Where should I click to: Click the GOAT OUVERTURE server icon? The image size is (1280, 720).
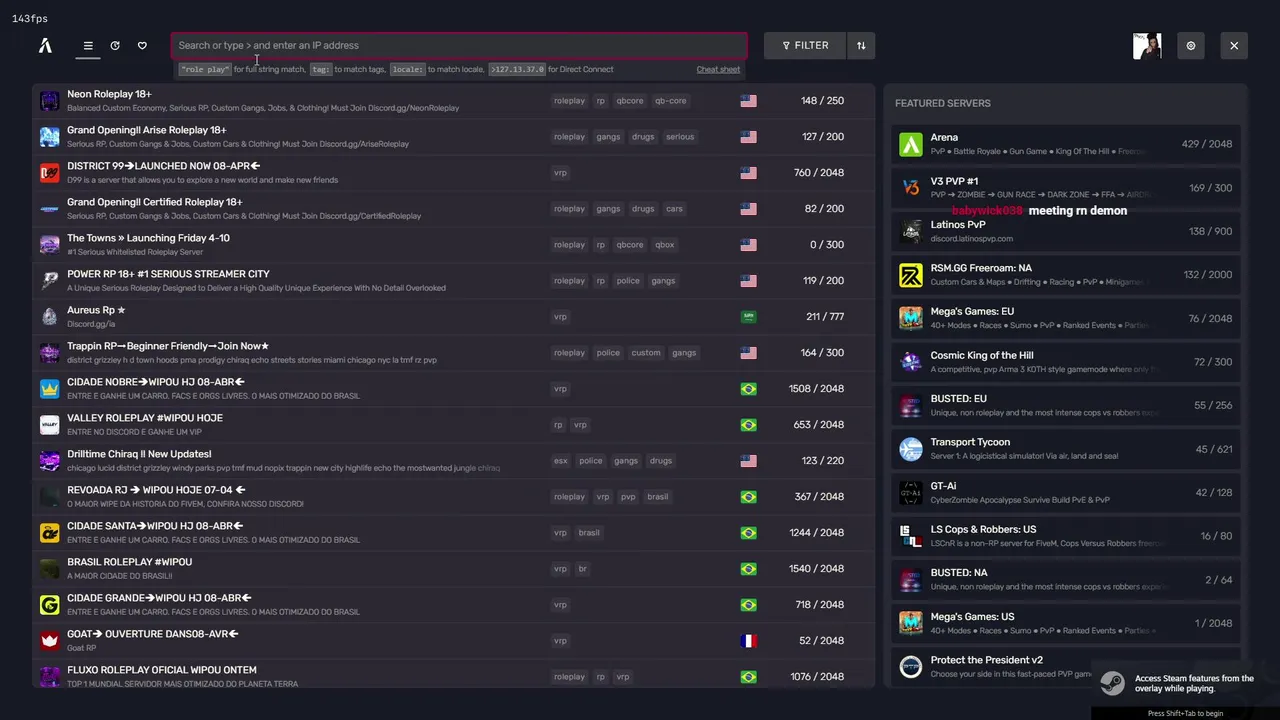point(49,641)
